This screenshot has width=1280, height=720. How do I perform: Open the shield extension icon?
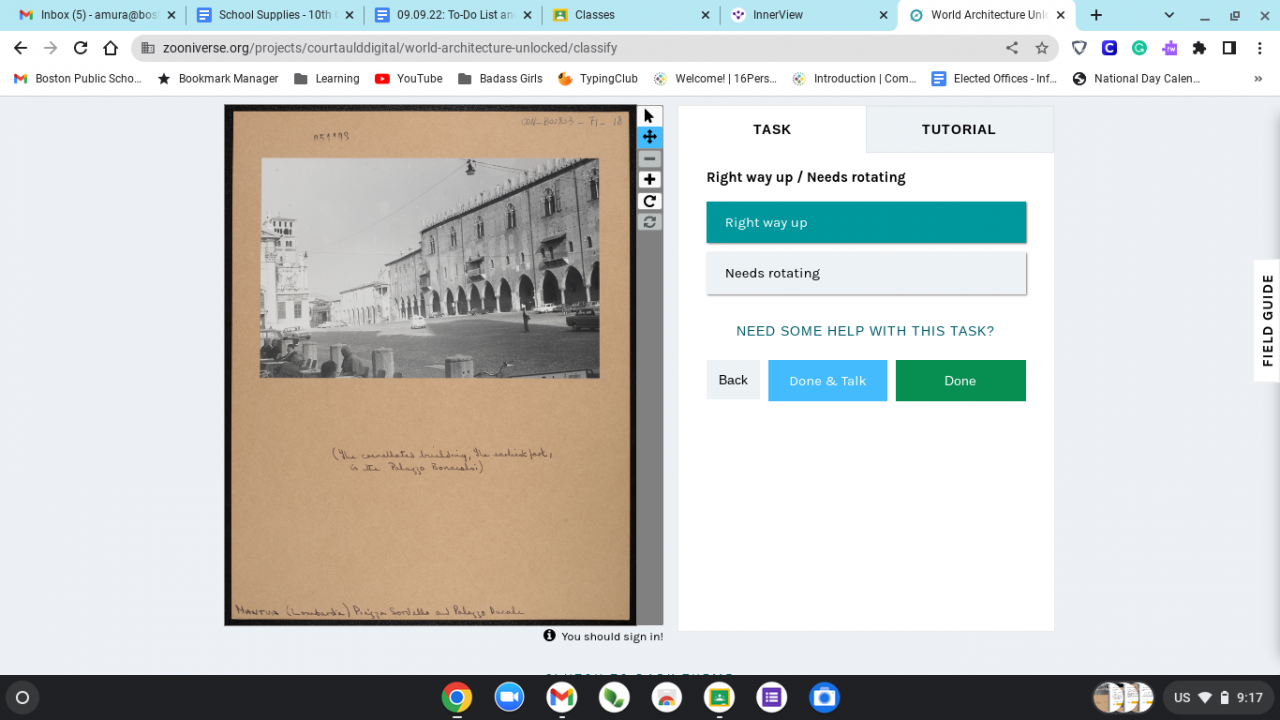(x=1079, y=48)
